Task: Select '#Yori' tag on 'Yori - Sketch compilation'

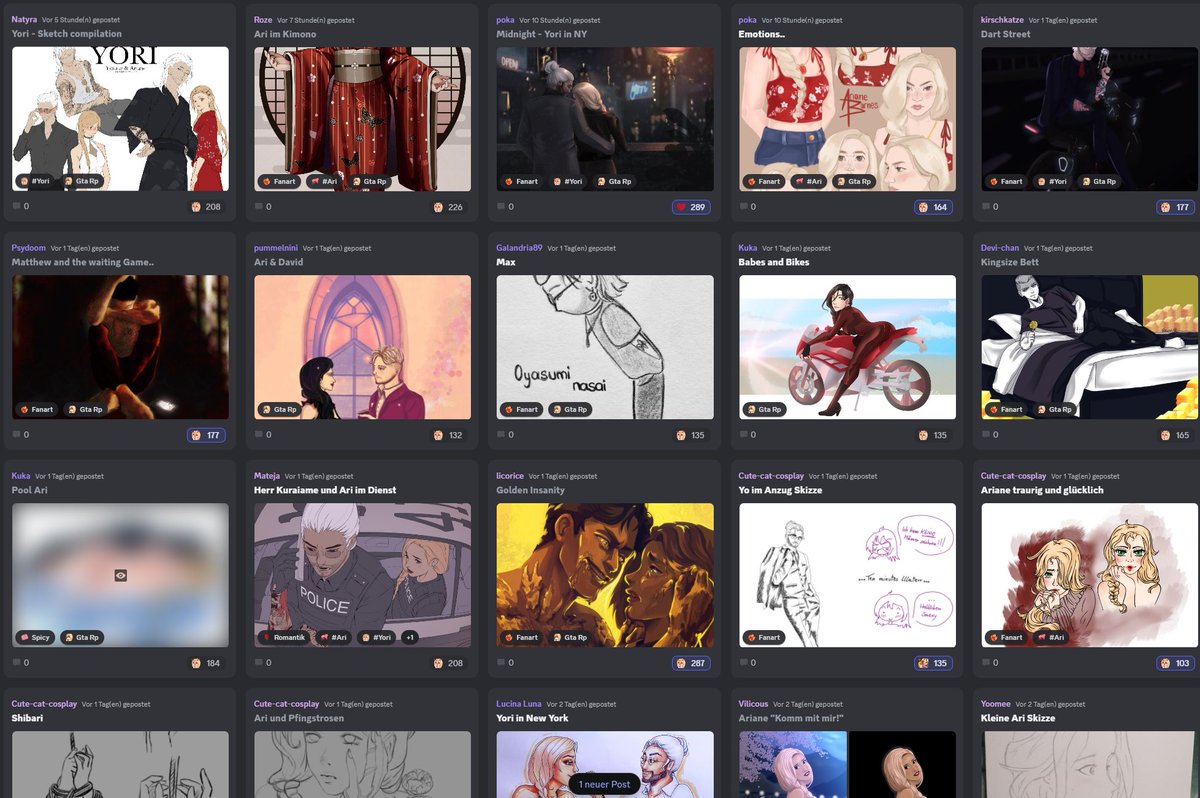Action: tap(36, 181)
